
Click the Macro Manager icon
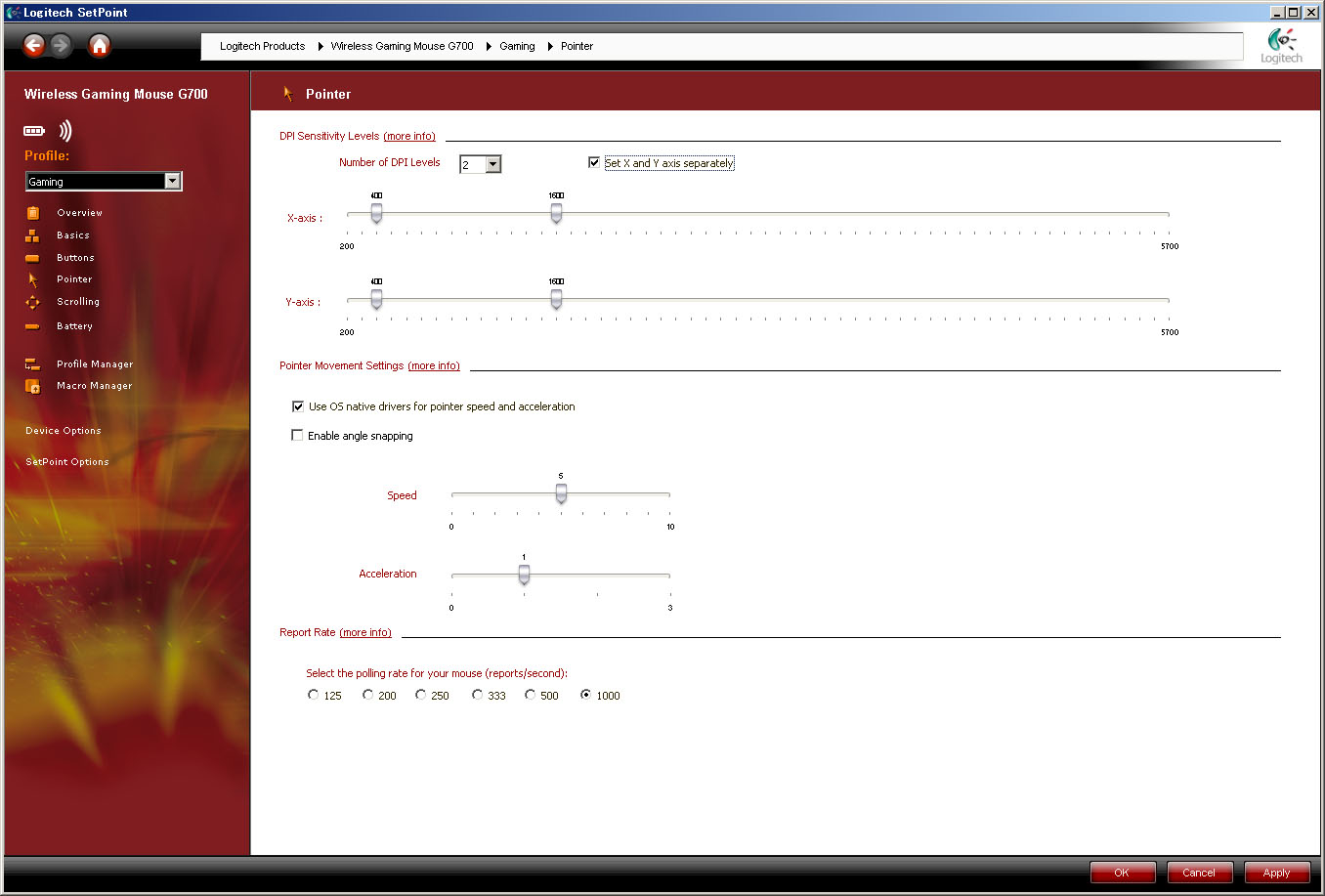(32, 386)
